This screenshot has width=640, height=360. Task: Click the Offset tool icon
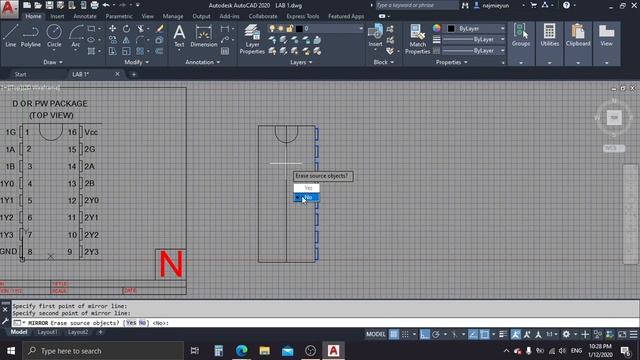click(x=159, y=51)
